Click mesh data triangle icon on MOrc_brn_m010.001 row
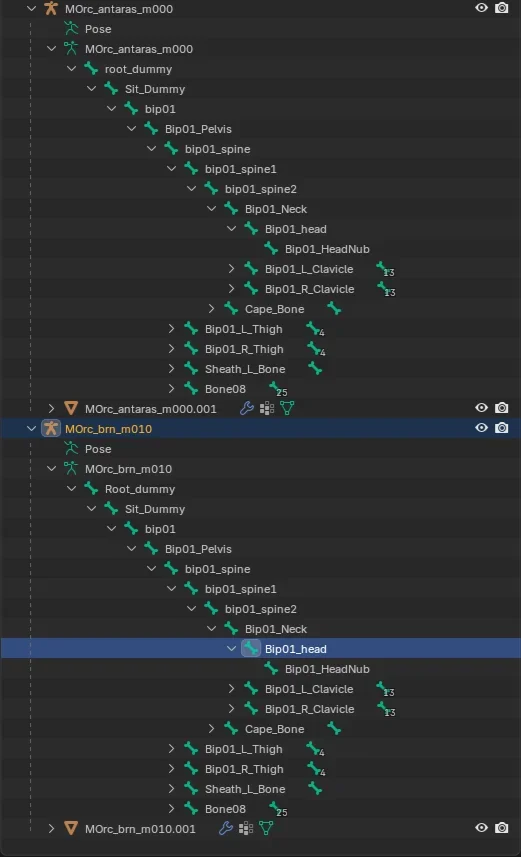Viewport: 521px width, 857px height. (266, 828)
